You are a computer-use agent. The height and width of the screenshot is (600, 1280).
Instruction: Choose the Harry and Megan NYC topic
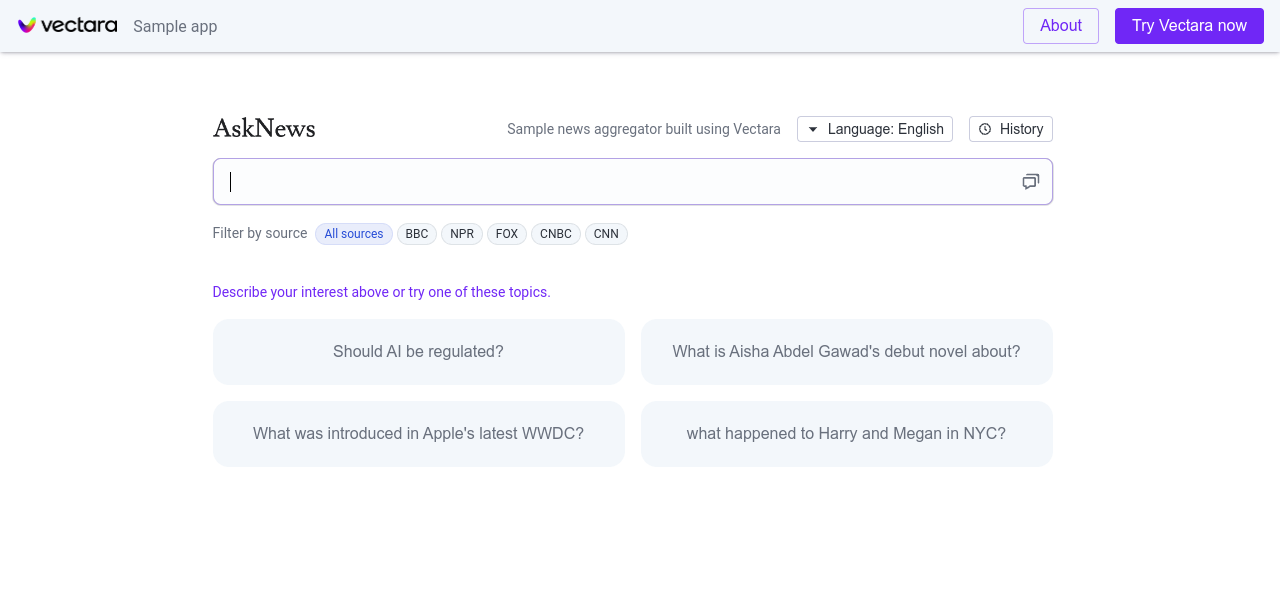click(x=846, y=434)
